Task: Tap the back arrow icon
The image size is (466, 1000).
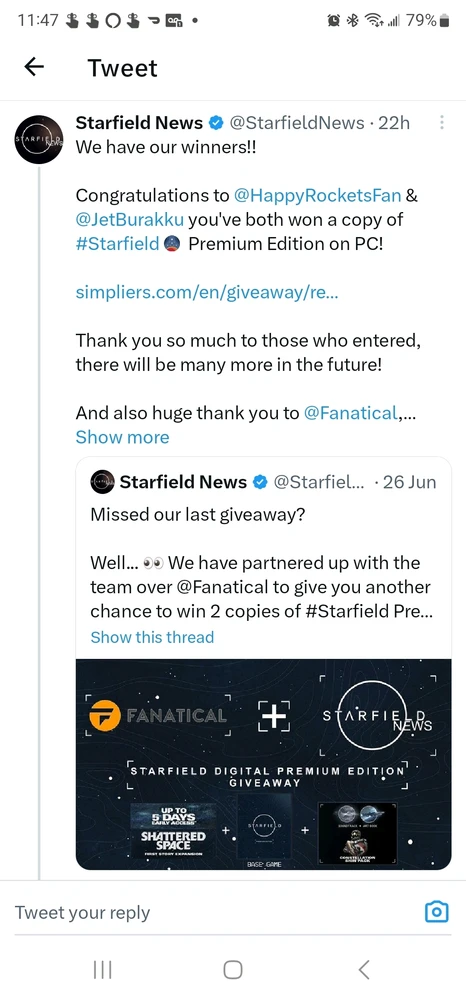Action: coord(34,67)
